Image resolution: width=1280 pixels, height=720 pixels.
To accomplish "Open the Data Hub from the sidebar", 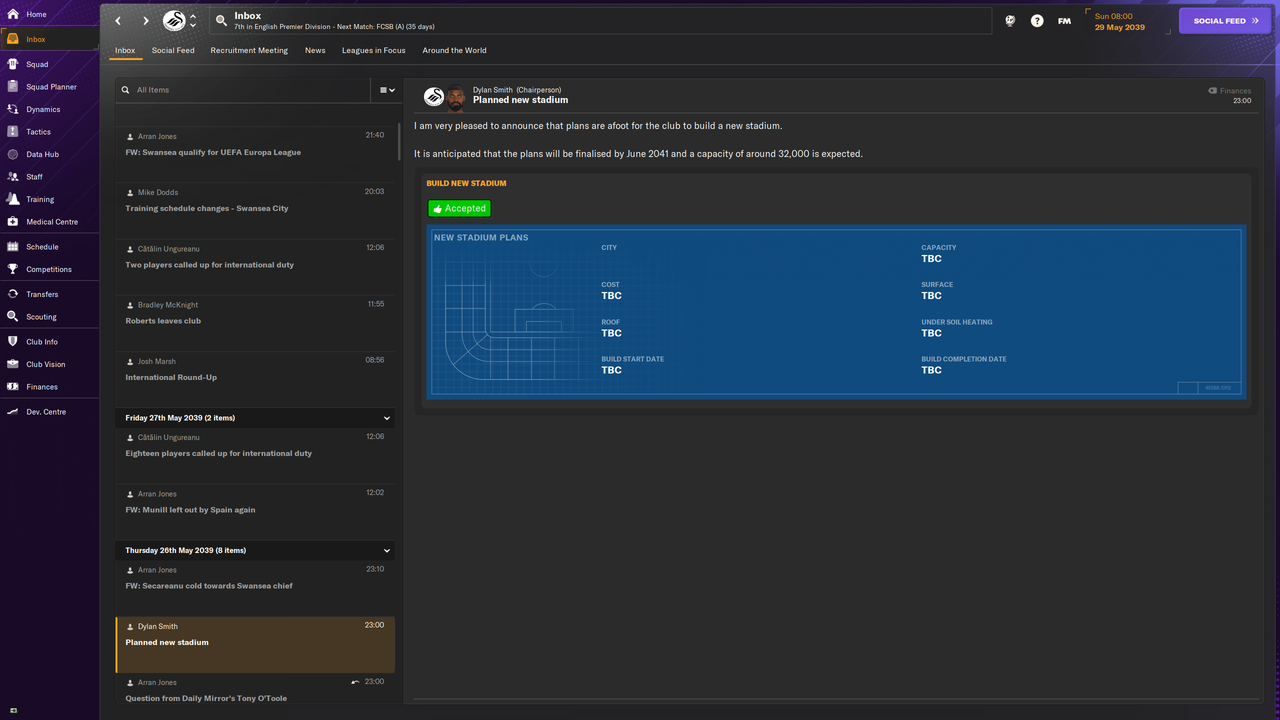I will point(47,154).
